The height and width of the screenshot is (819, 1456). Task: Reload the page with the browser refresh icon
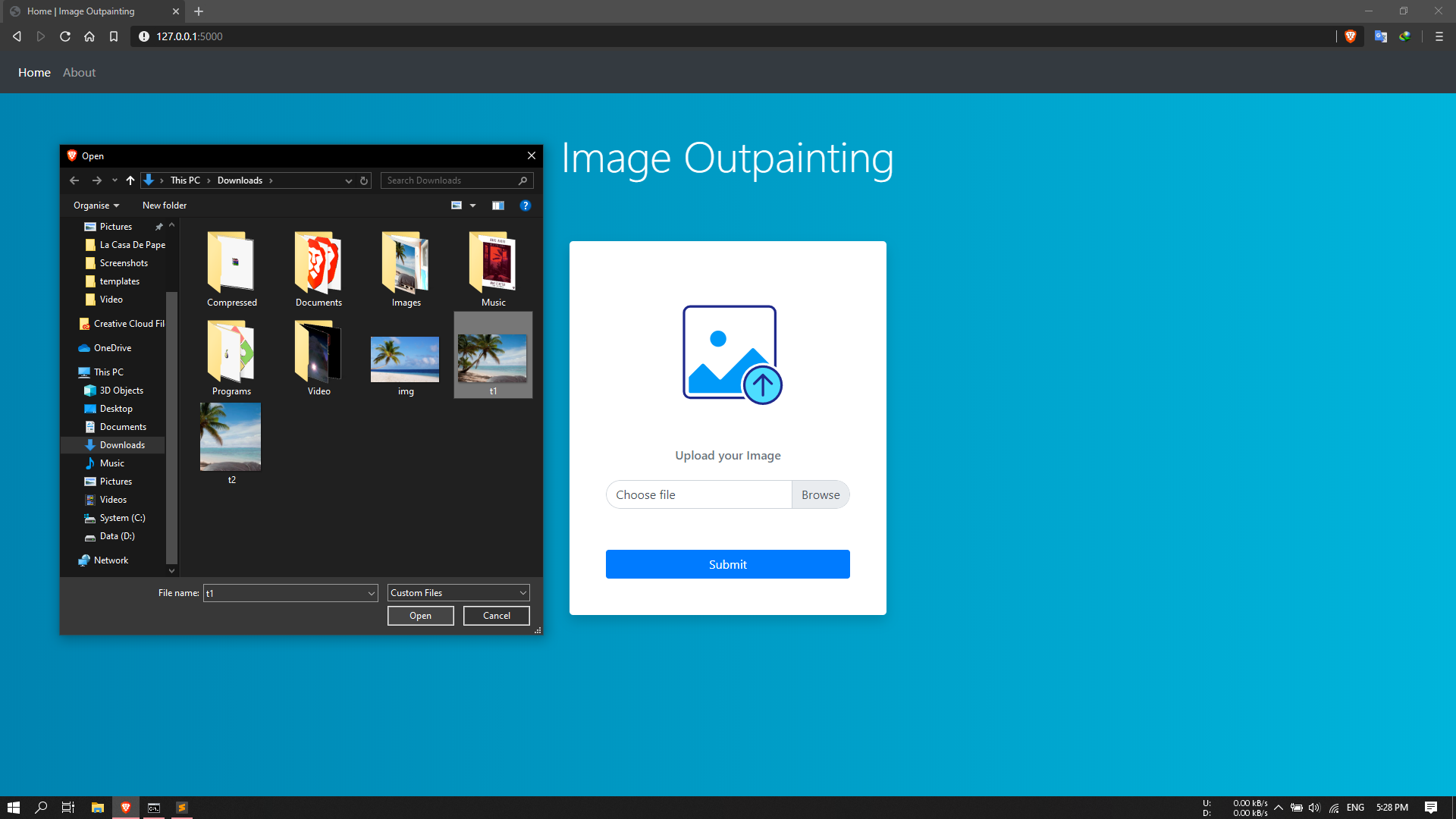click(x=65, y=36)
